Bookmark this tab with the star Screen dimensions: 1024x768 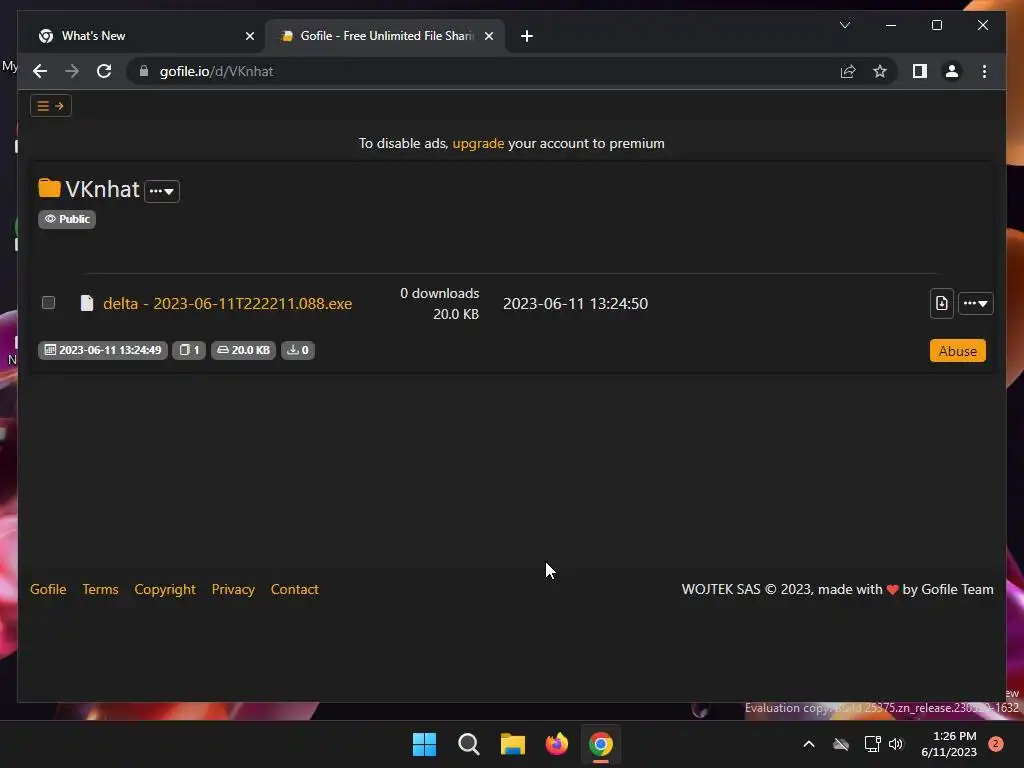pyautogui.click(x=880, y=71)
